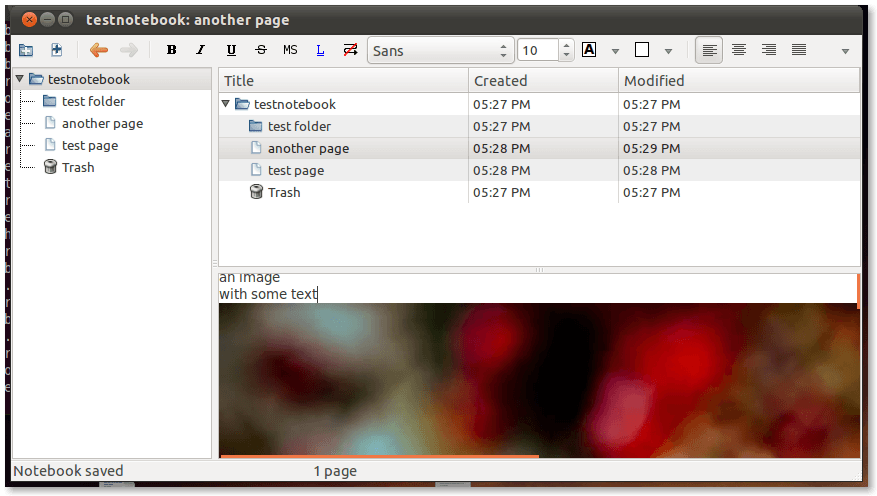Click the insert link icon
Image resolution: width=877 pixels, height=496 pixels.
pyautogui.click(x=320, y=50)
